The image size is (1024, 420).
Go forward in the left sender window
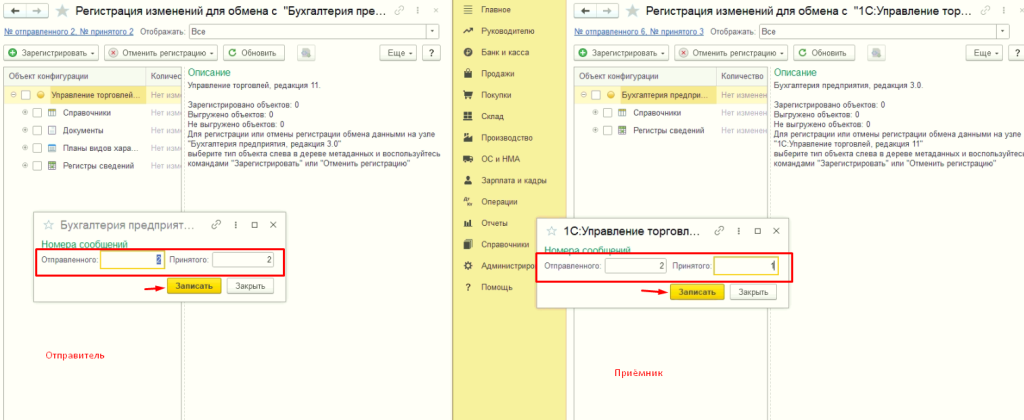(37, 11)
